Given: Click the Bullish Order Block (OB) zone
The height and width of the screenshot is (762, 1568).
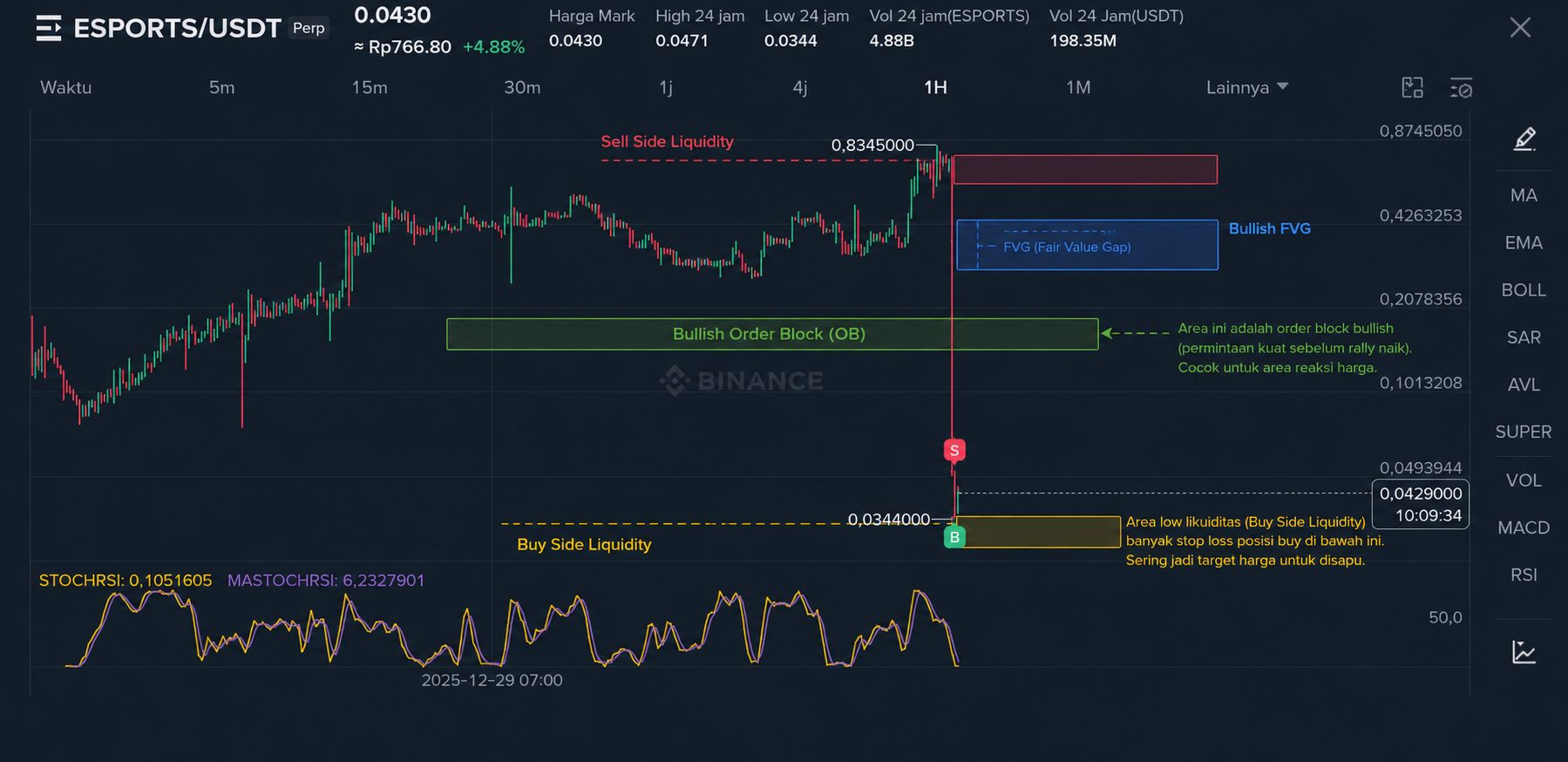Looking at the screenshot, I should [x=772, y=334].
